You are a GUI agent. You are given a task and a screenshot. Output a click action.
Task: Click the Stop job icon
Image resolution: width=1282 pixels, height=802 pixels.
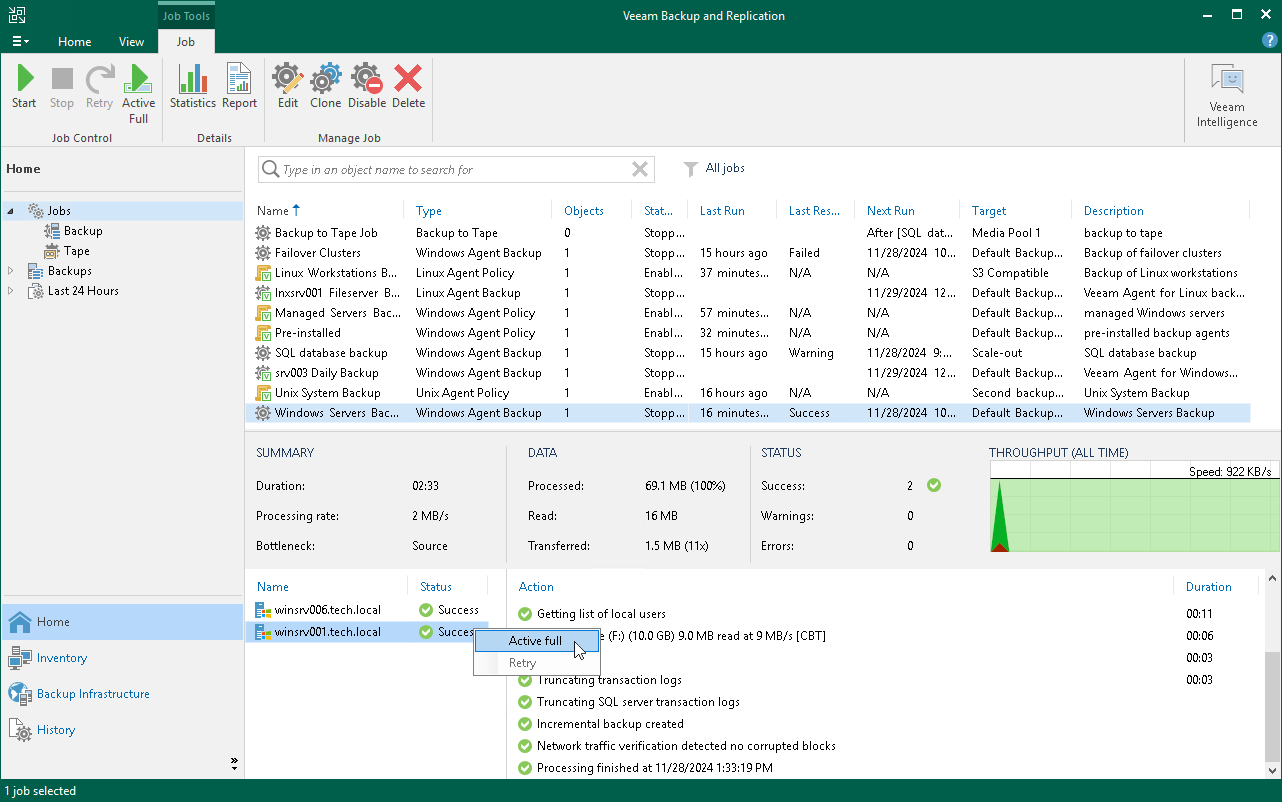pyautogui.click(x=62, y=87)
